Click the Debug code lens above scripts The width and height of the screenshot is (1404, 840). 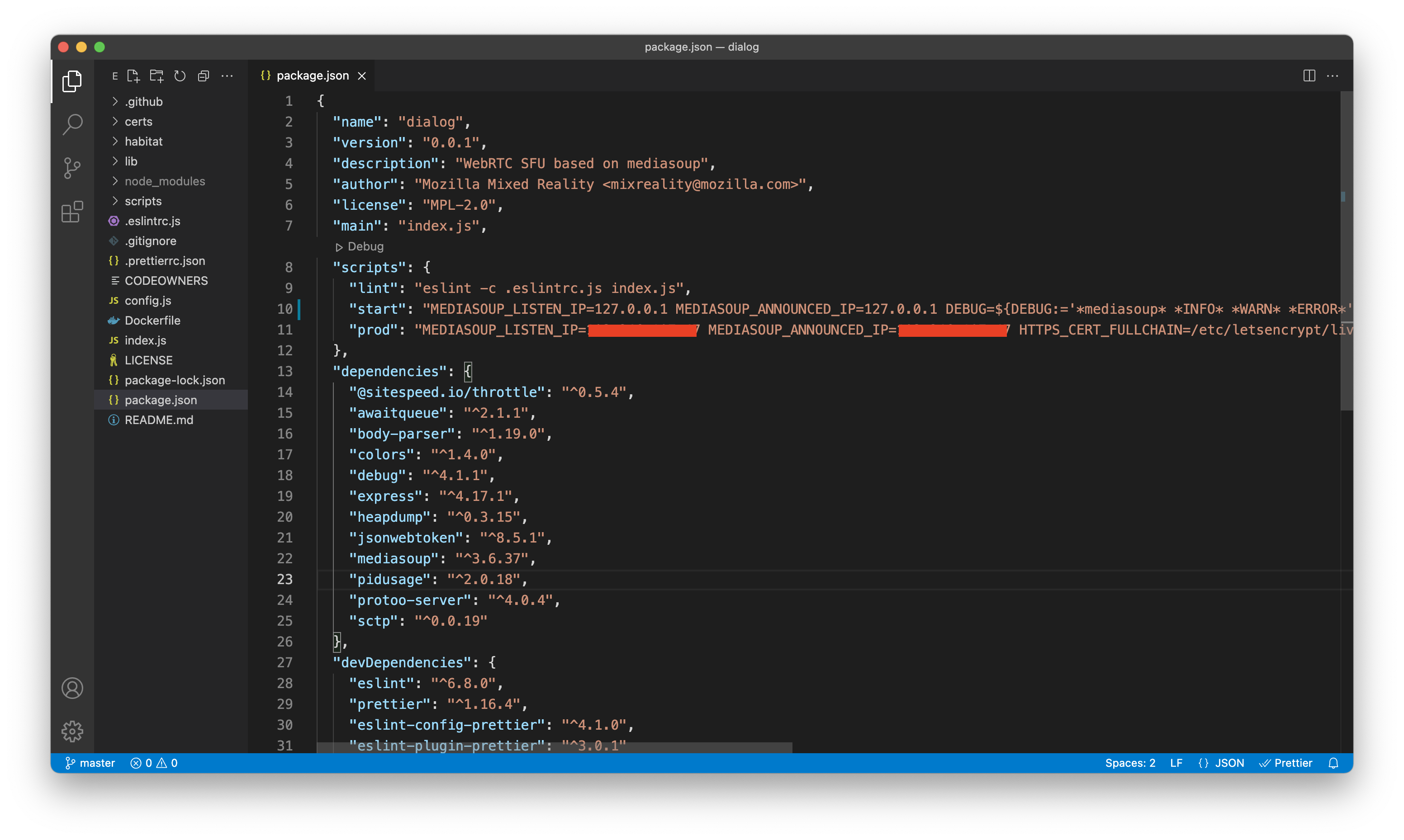360,247
